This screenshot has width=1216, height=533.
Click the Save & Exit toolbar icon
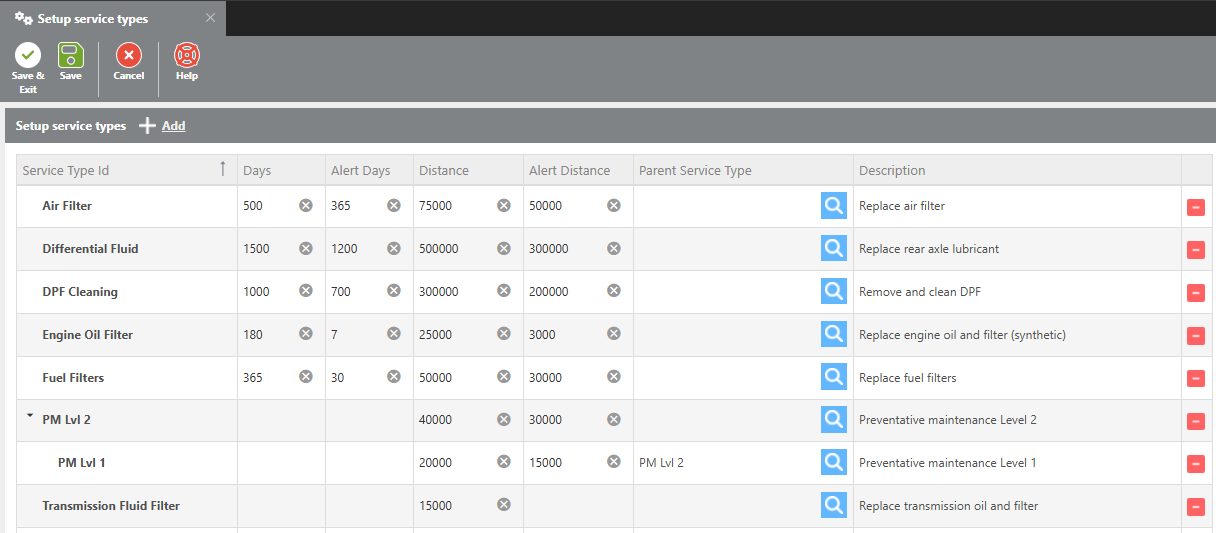pyautogui.click(x=28, y=56)
